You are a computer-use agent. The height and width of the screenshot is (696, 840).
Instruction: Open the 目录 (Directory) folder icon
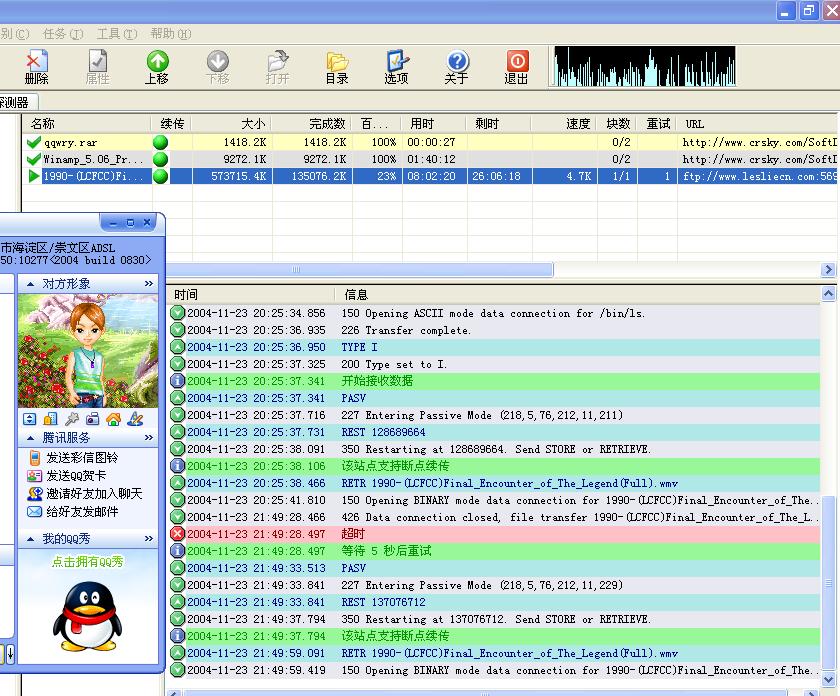click(x=337, y=67)
